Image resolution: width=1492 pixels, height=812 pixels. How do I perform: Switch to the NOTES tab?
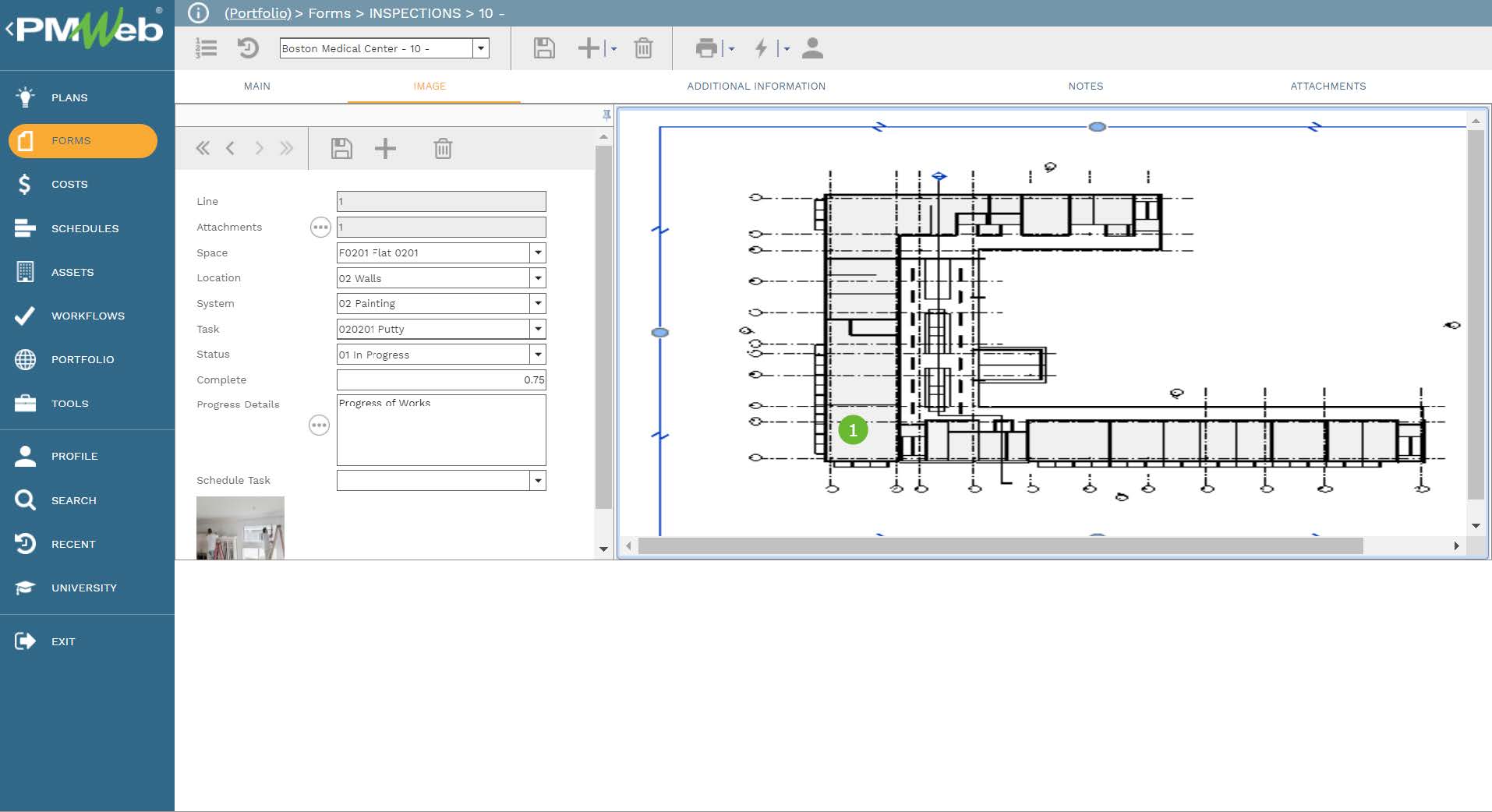pos(1085,86)
